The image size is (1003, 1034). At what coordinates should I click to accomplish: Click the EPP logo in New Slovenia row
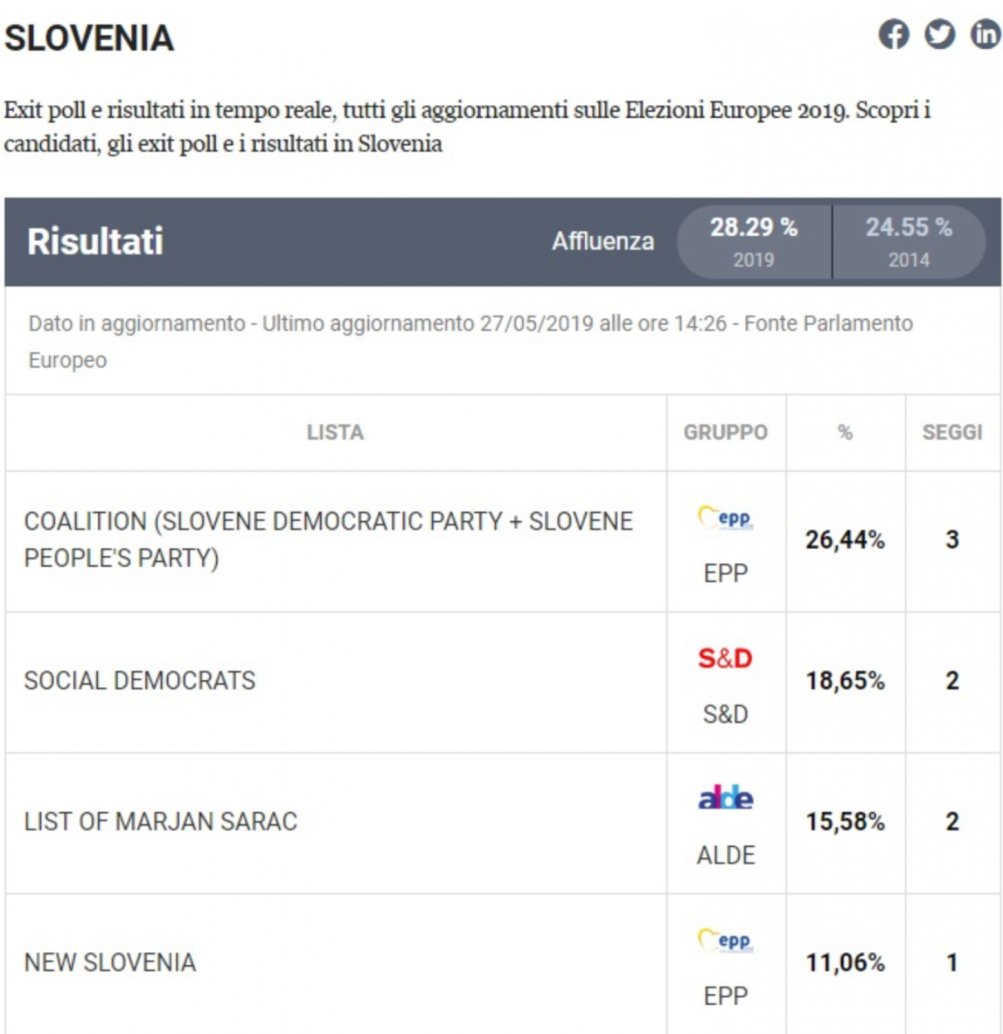coord(725,940)
